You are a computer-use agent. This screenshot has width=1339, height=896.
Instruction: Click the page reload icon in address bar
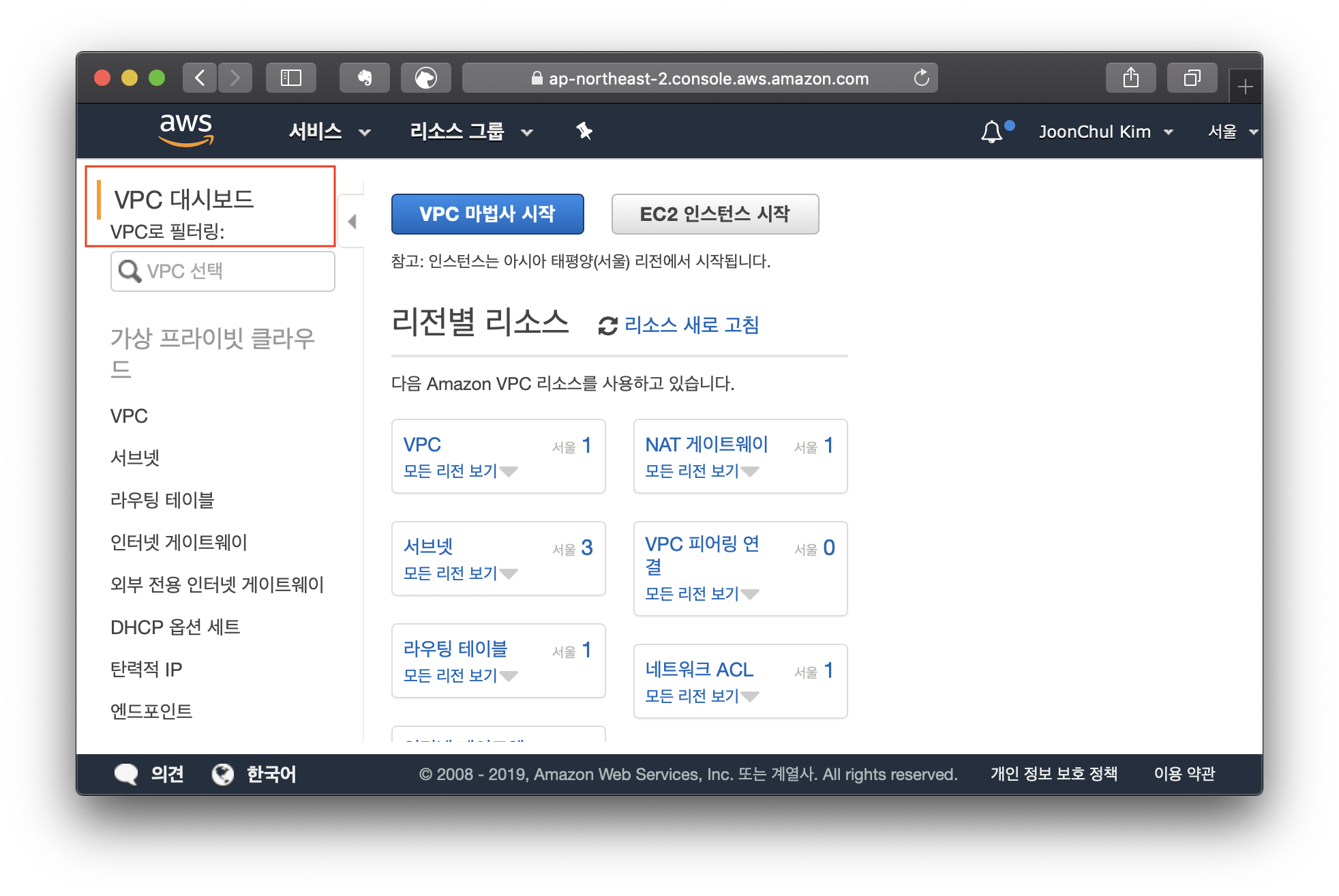tap(921, 78)
